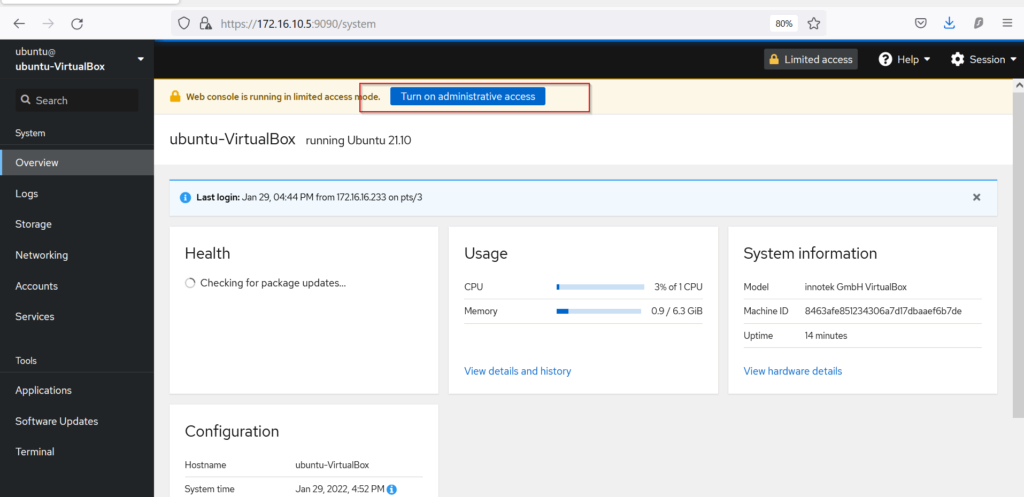1024x497 pixels.
Task: Go to the Logs section
Action: point(77,193)
